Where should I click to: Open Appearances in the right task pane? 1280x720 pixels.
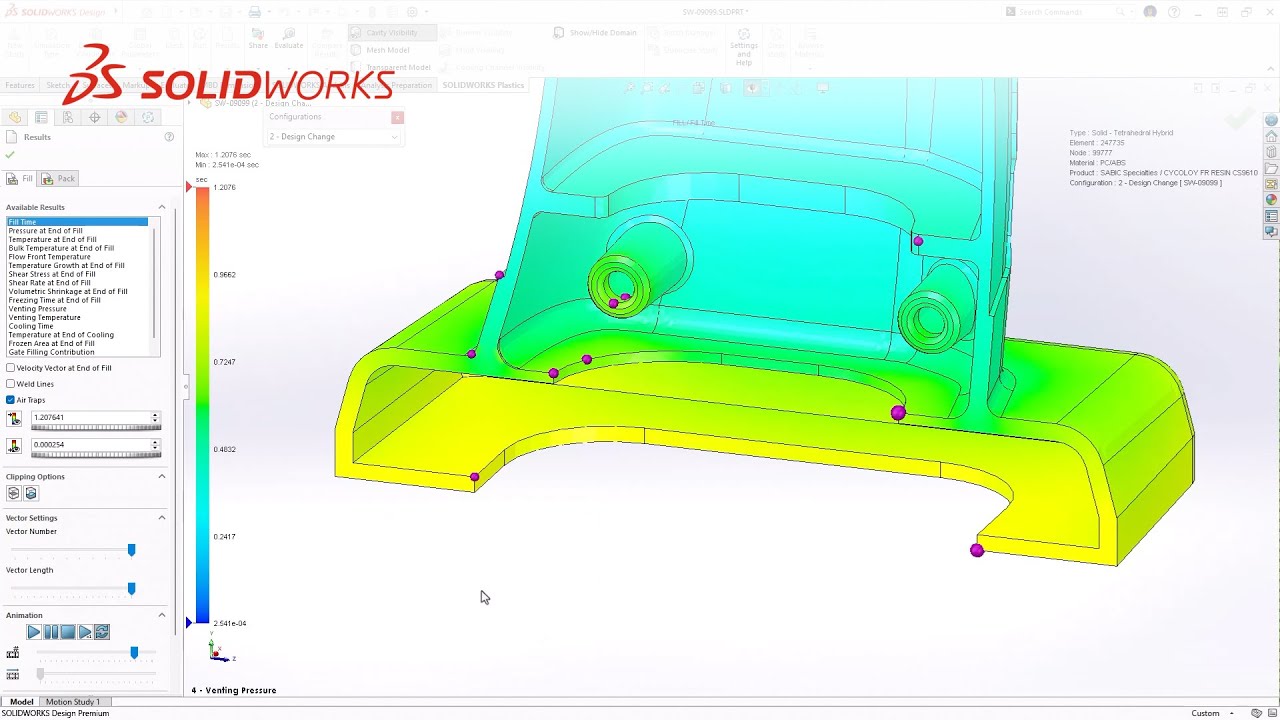1271,199
